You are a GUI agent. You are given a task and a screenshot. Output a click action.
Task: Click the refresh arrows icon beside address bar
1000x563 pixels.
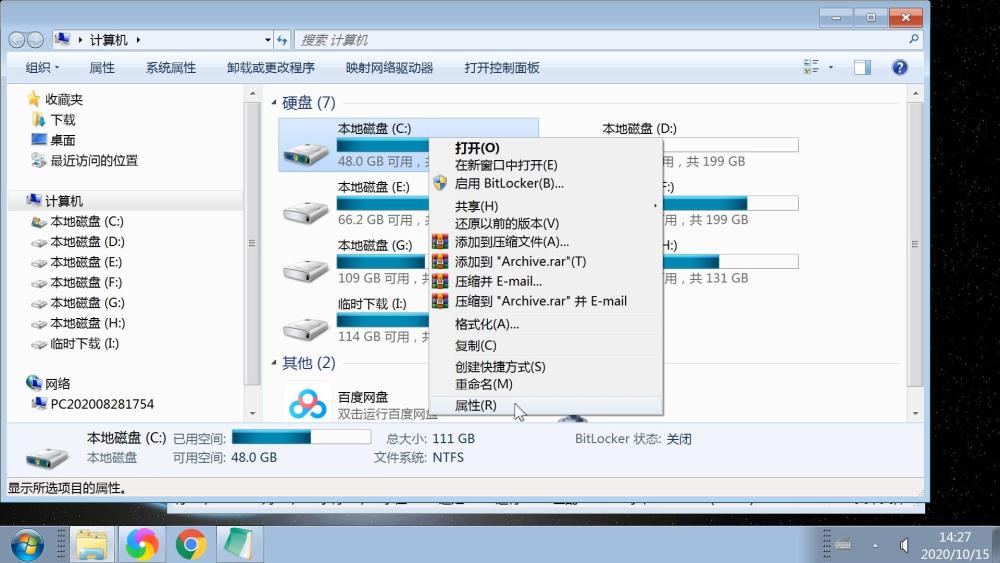coord(282,40)
